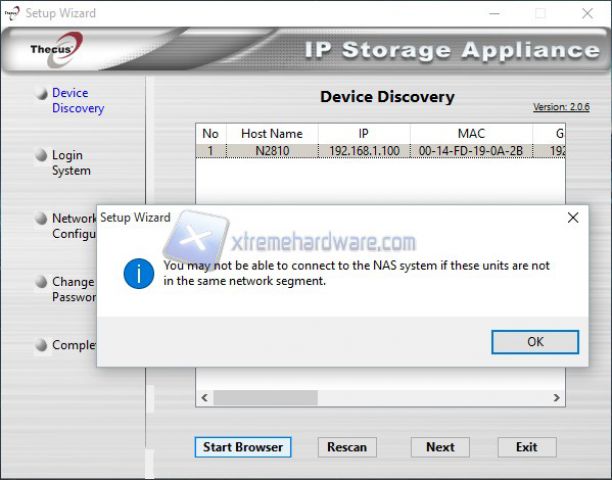Click the MAC column header
Screen dimensions: 612x480
tap(470, 133)
